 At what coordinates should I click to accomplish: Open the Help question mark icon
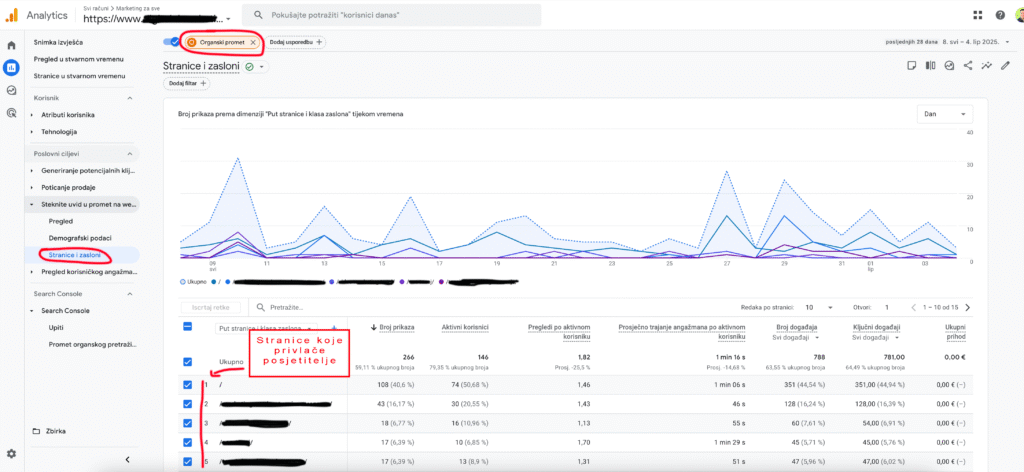(x=1001, y=15)
